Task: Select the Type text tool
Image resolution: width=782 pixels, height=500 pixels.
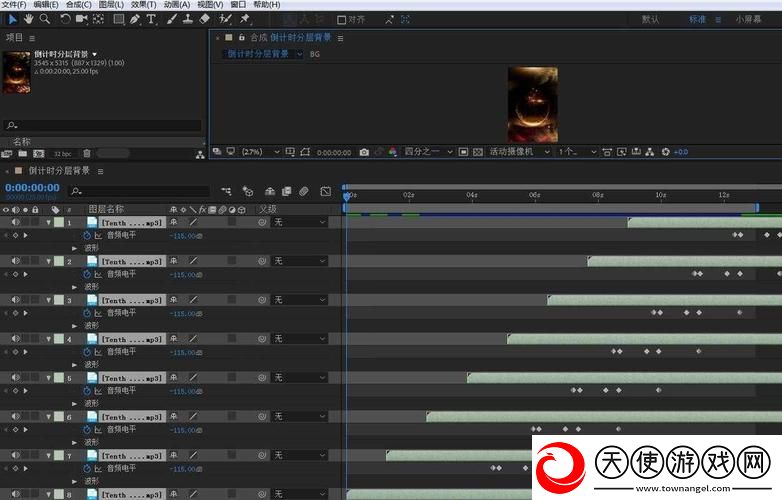Action: click(152, 19)
